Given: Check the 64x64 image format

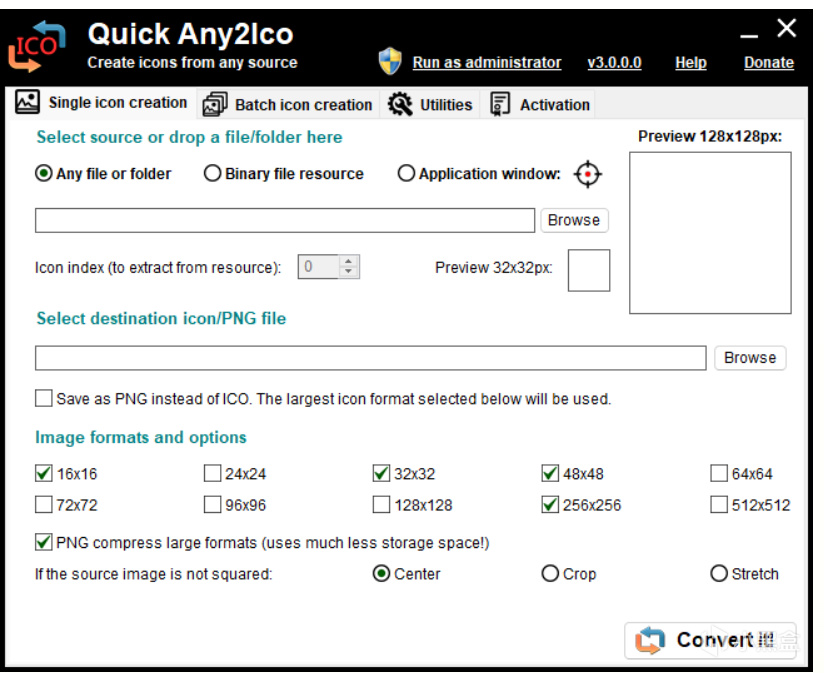Looking at the screenshot, I should pyautogui.click(x=719, y=474).
